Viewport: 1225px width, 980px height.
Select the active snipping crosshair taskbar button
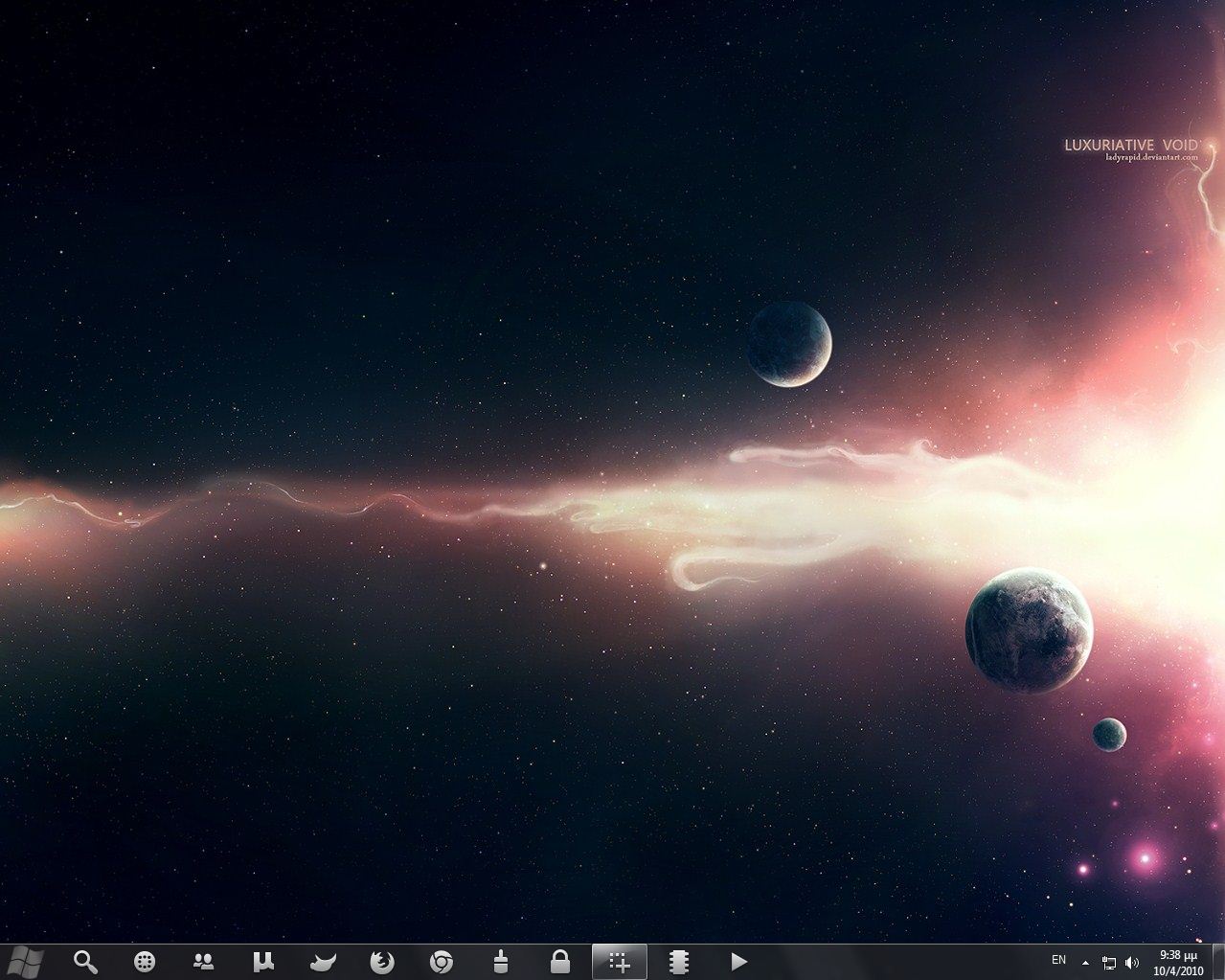point(620,961)
